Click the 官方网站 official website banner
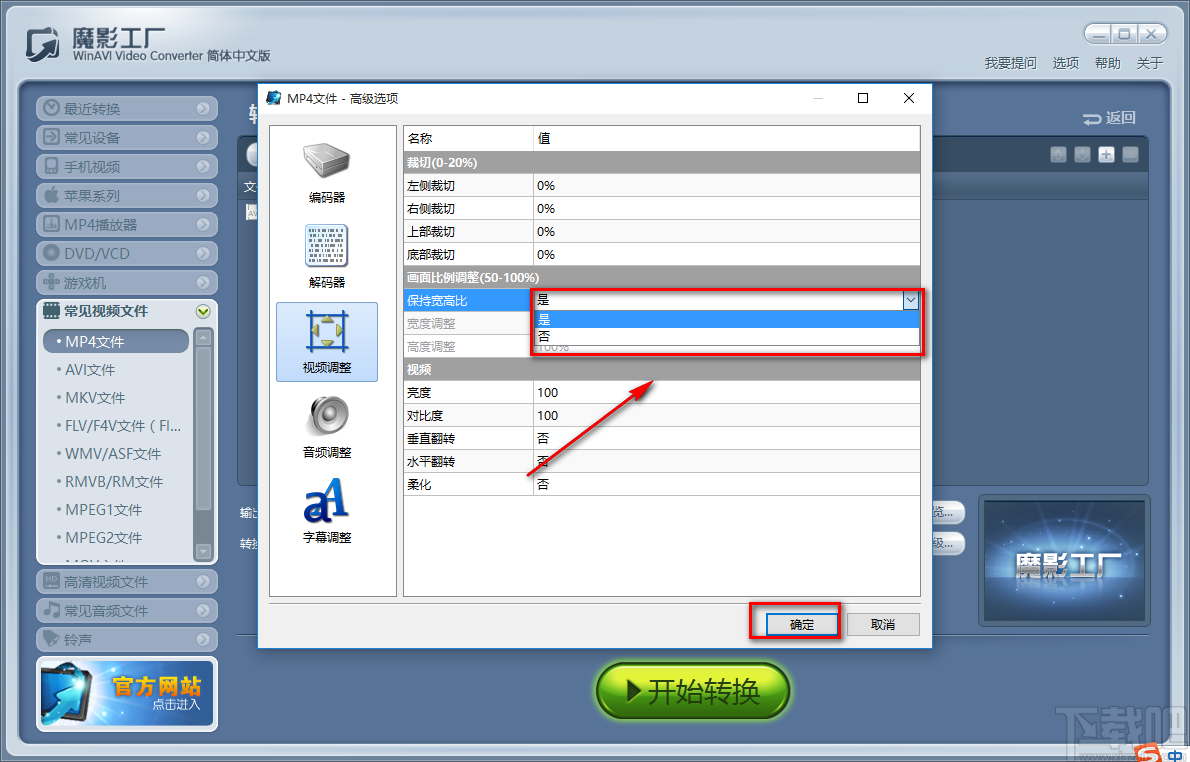This screenshot has height=762, width=1190. click(x=127, y=694)
